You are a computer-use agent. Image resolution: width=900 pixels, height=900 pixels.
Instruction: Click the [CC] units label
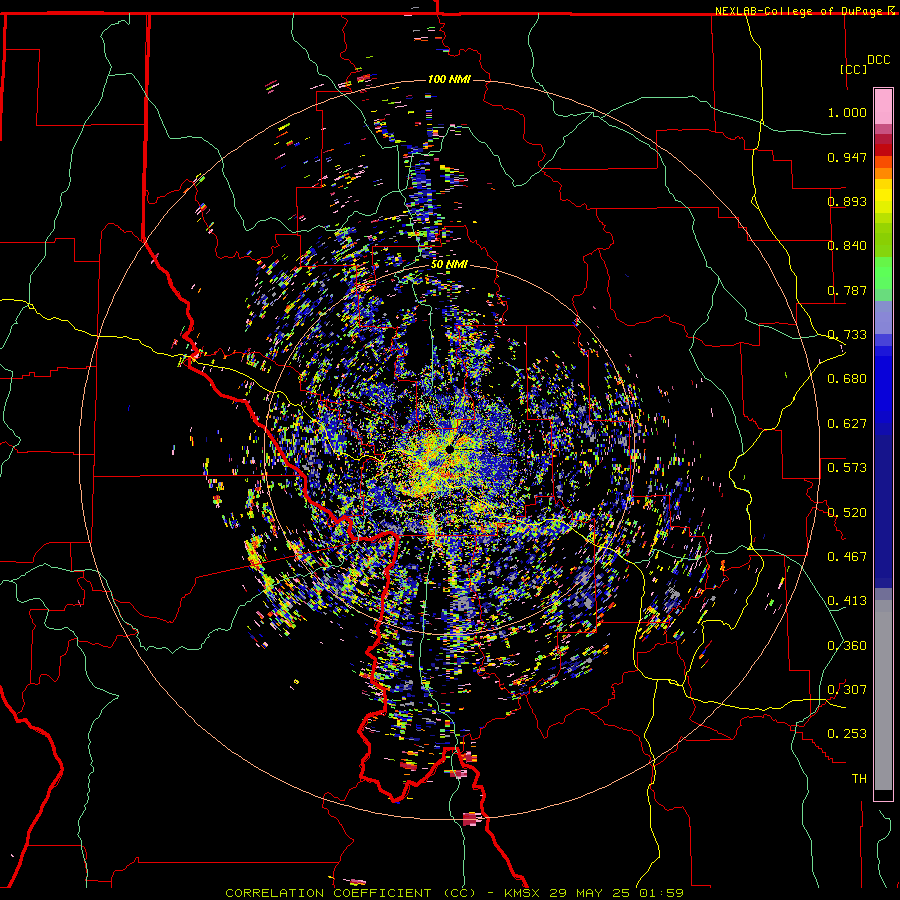[x=853, y=69]
